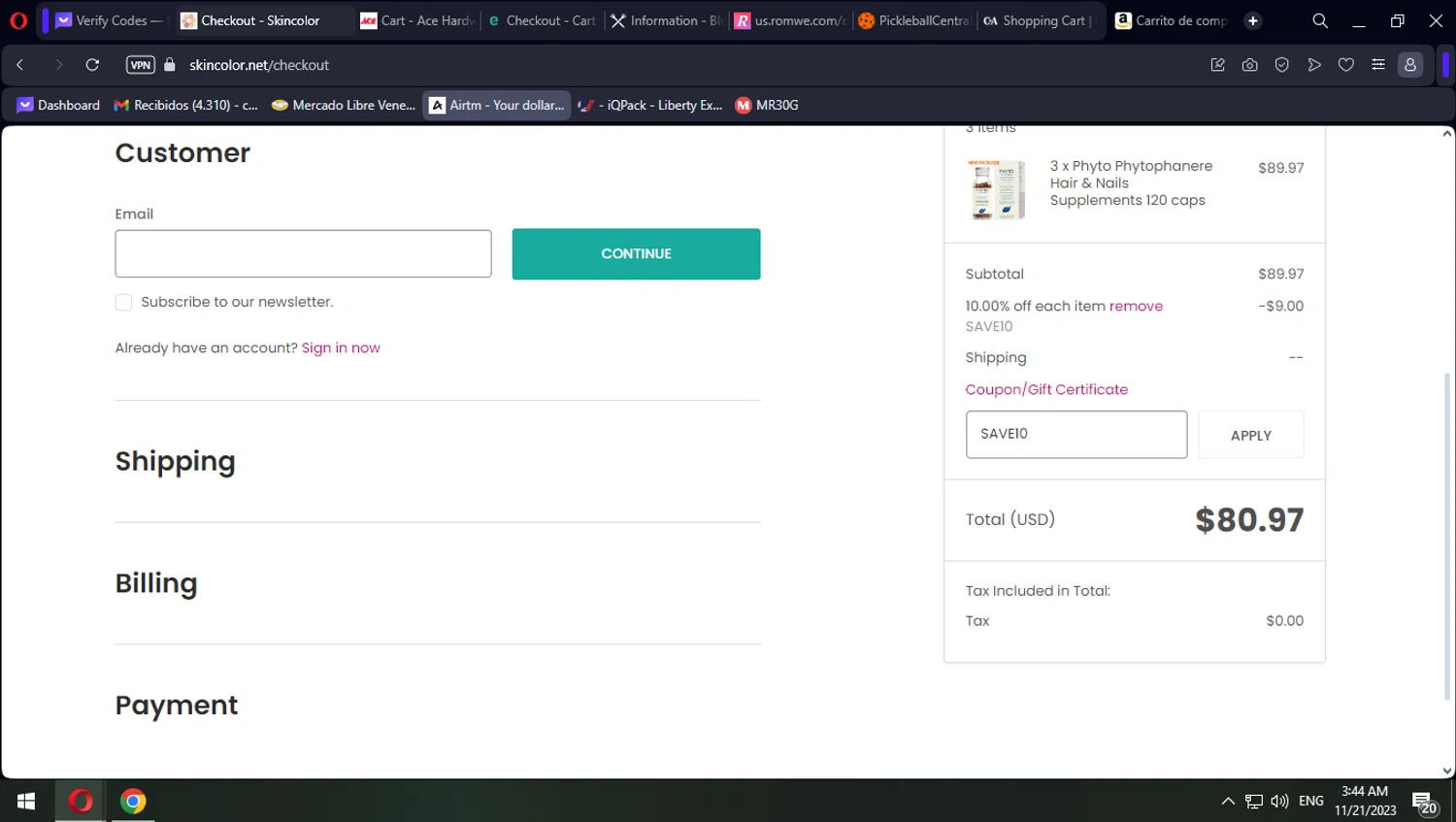Open the Opera flow send icon
Image resolution: width=1456 pixels, height=822 pixels.
1314,65
